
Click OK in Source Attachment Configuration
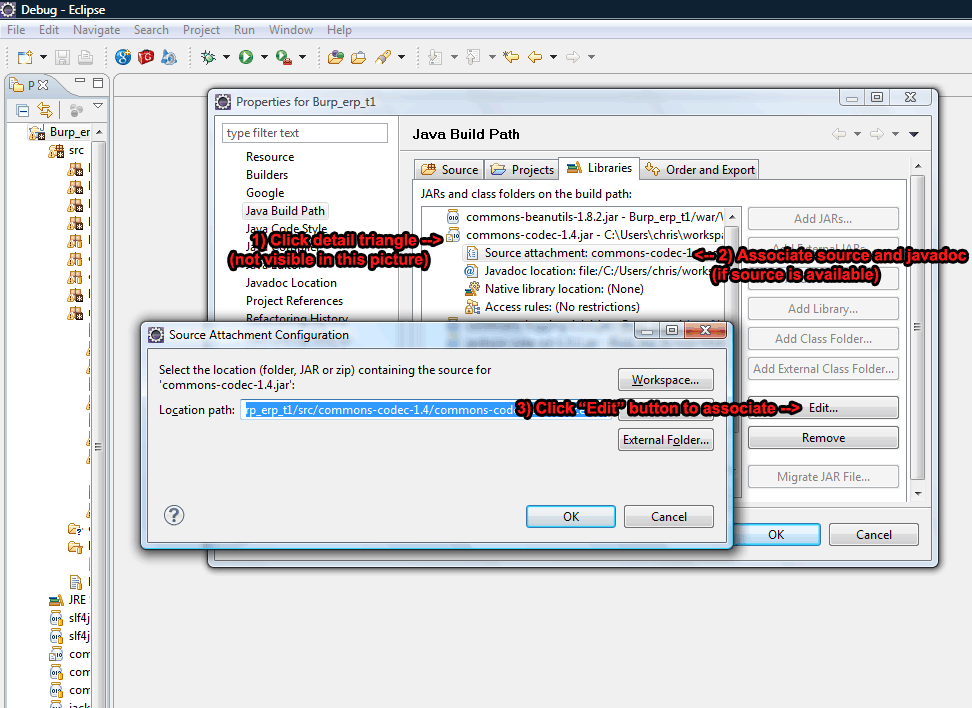point(570,517)
